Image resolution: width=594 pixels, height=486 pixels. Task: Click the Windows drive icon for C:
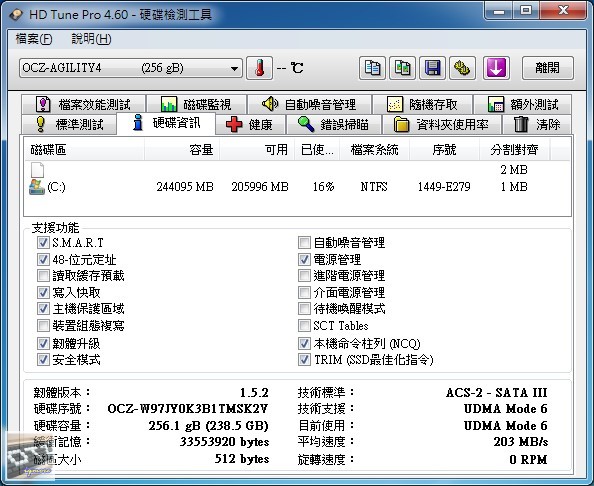[37, 187]
